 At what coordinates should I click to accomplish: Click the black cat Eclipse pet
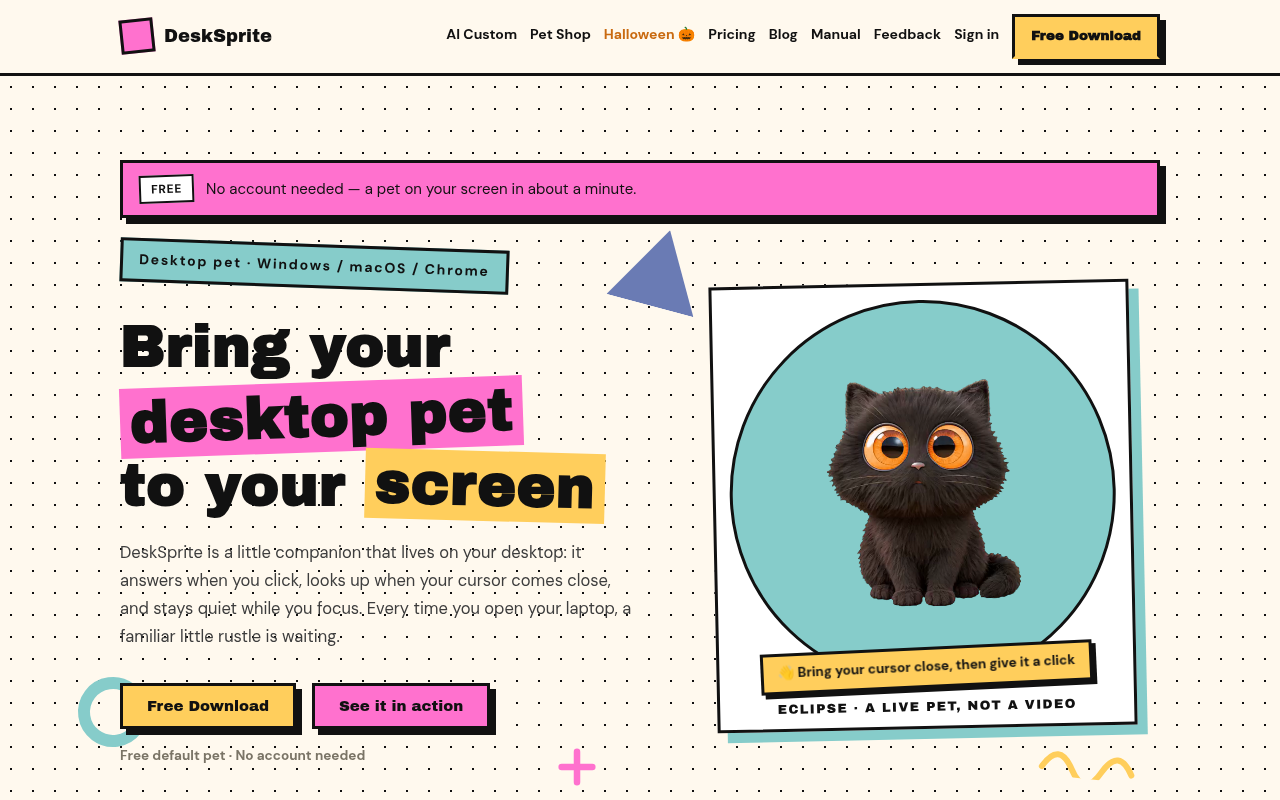[x=922, y=492]
